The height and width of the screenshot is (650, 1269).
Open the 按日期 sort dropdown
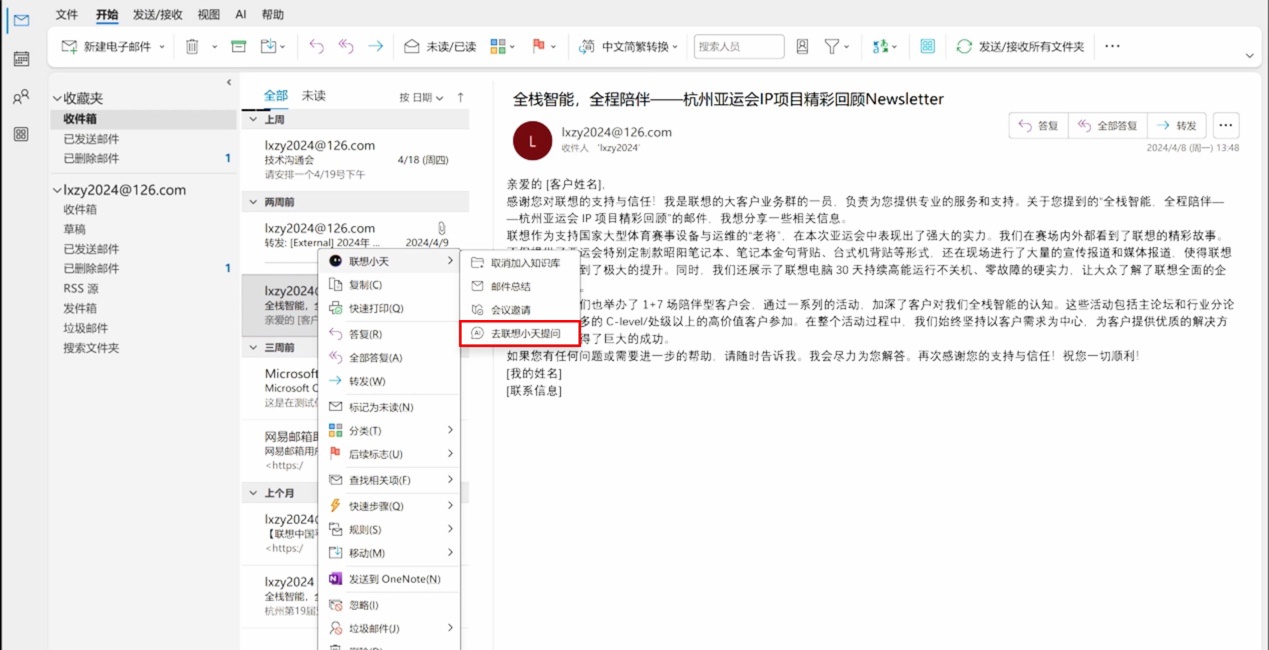pyautogui.click(x=421, y=97)
